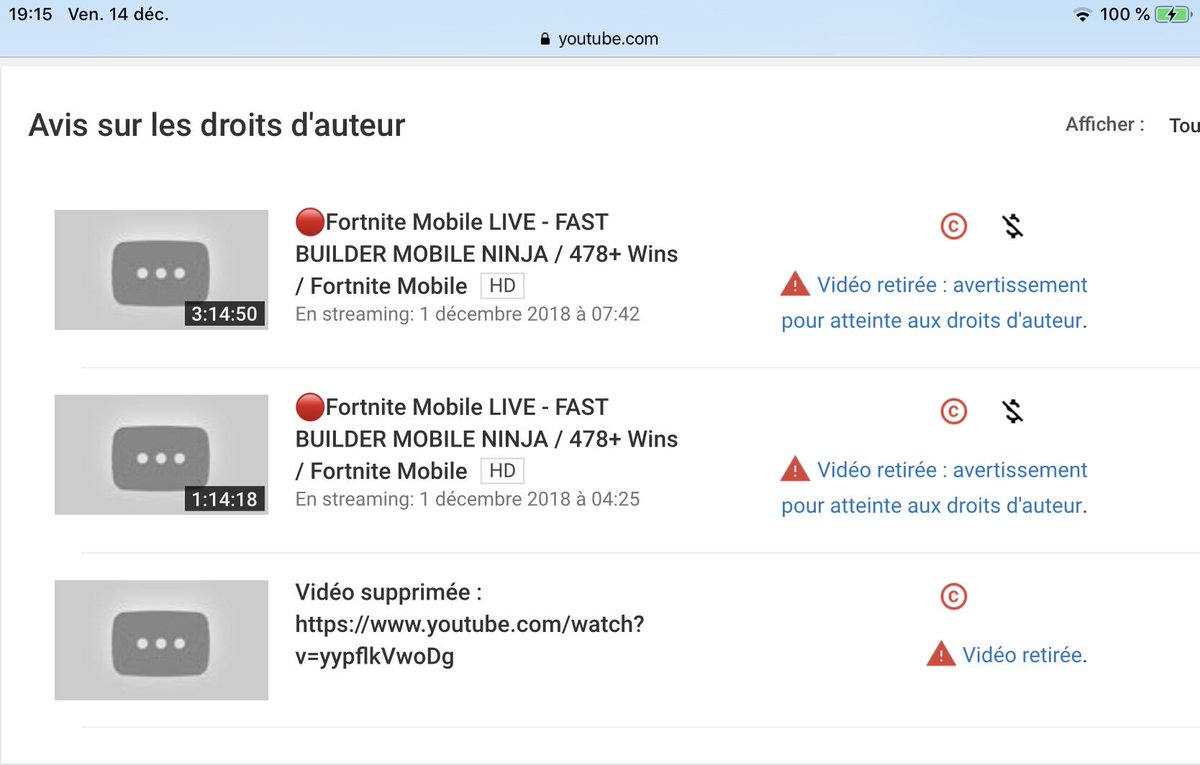Open thumbnail of the 1:14:18 video
The width and height of the screenshot is (1200, 765).
tap(161, 455)
